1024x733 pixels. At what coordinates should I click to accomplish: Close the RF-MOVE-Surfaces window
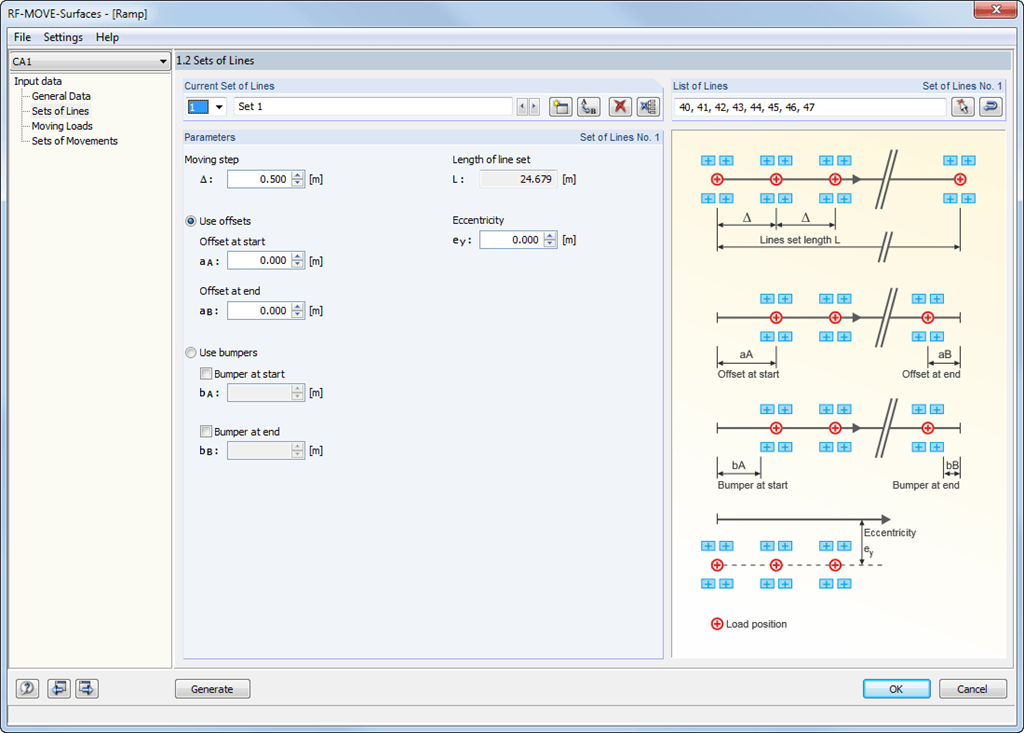[x=995, y=9]
